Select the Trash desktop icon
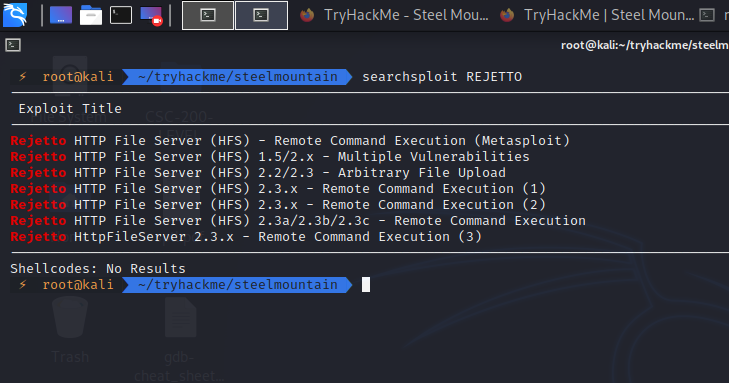729x383 pixels. coord(70,330)
